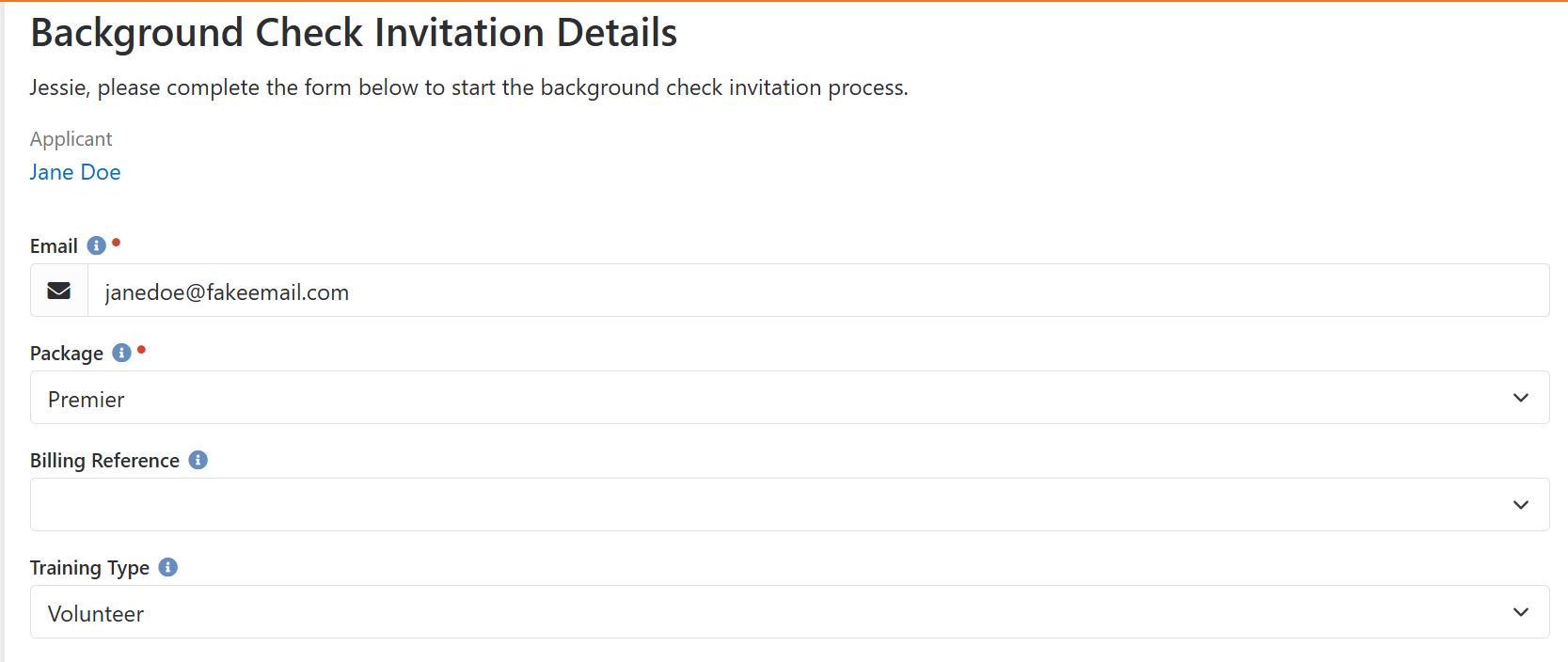Image resolution: width=1568 pixels, height=662 pixels.
Task: Click the Billing Reference info icon
Action: click(198, 460)
